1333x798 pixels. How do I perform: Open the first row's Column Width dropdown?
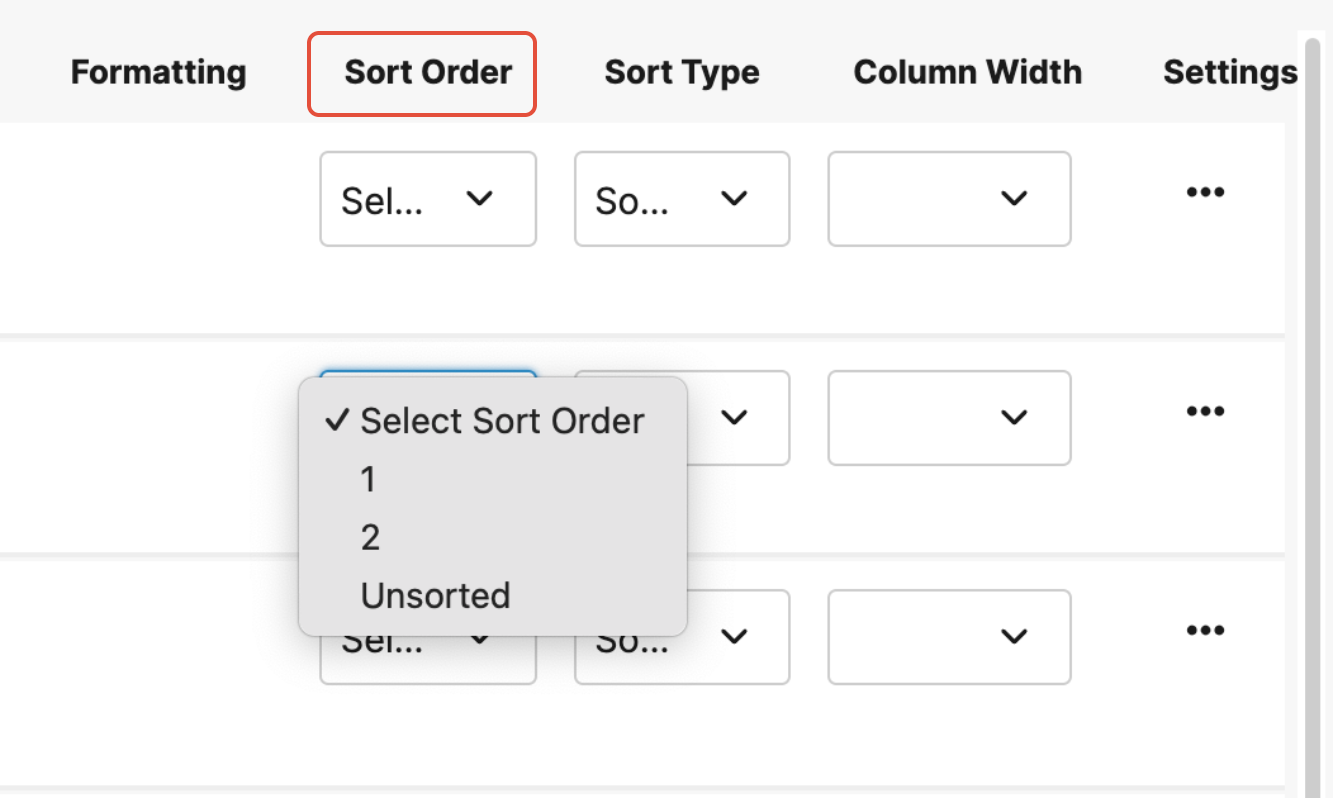click(x=949, y=199)
